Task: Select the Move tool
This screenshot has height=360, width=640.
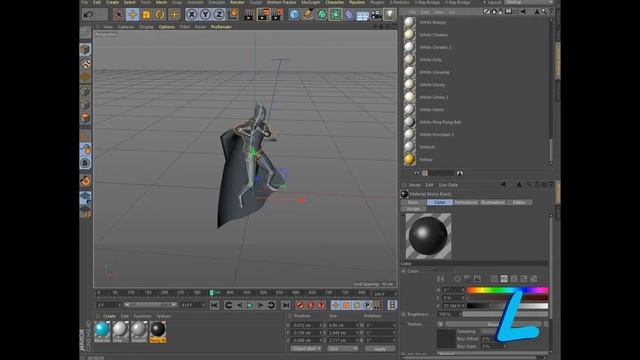Action: click(132, 15)
